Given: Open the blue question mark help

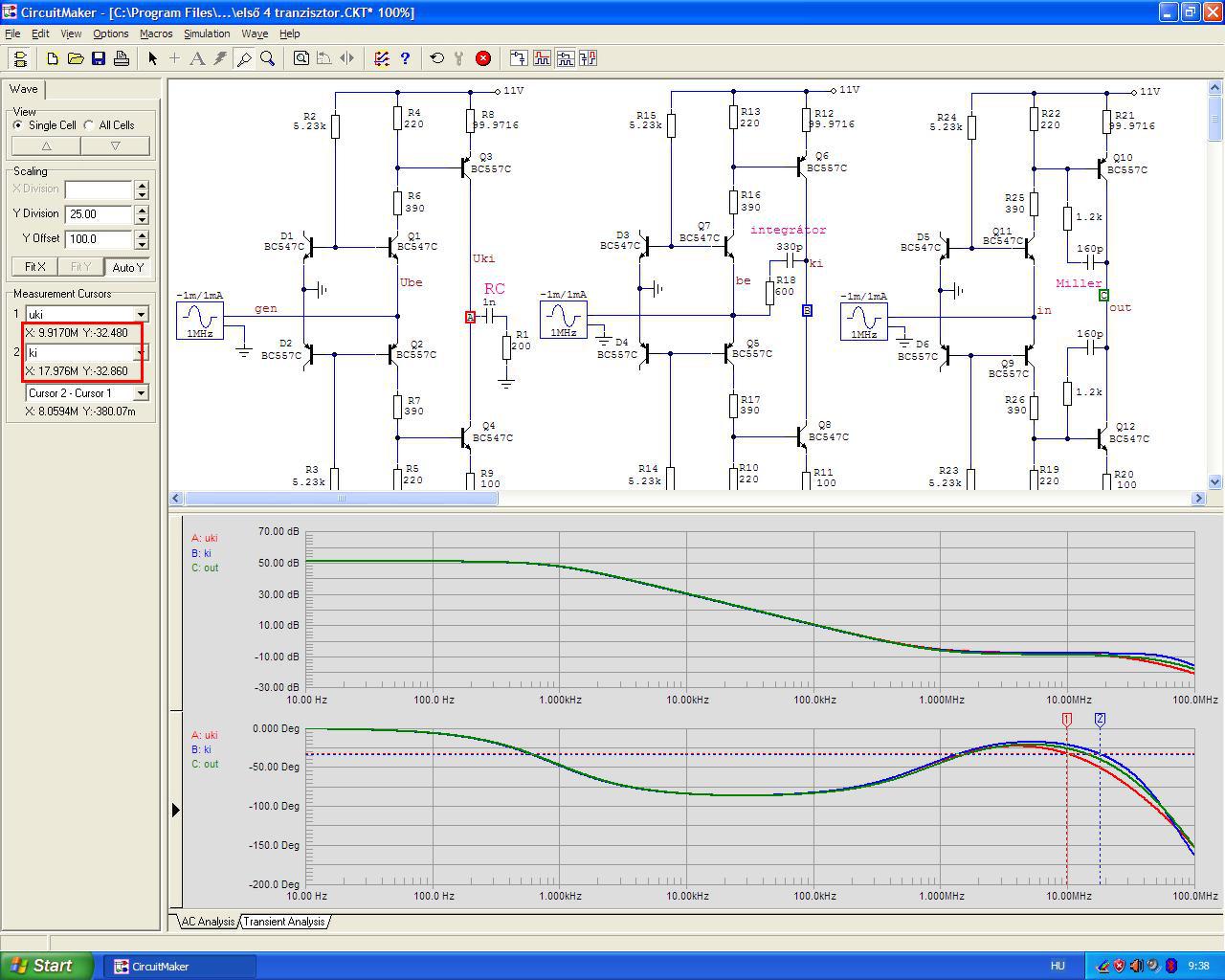Looking at the screenshot, I should (x=405, y=58).
